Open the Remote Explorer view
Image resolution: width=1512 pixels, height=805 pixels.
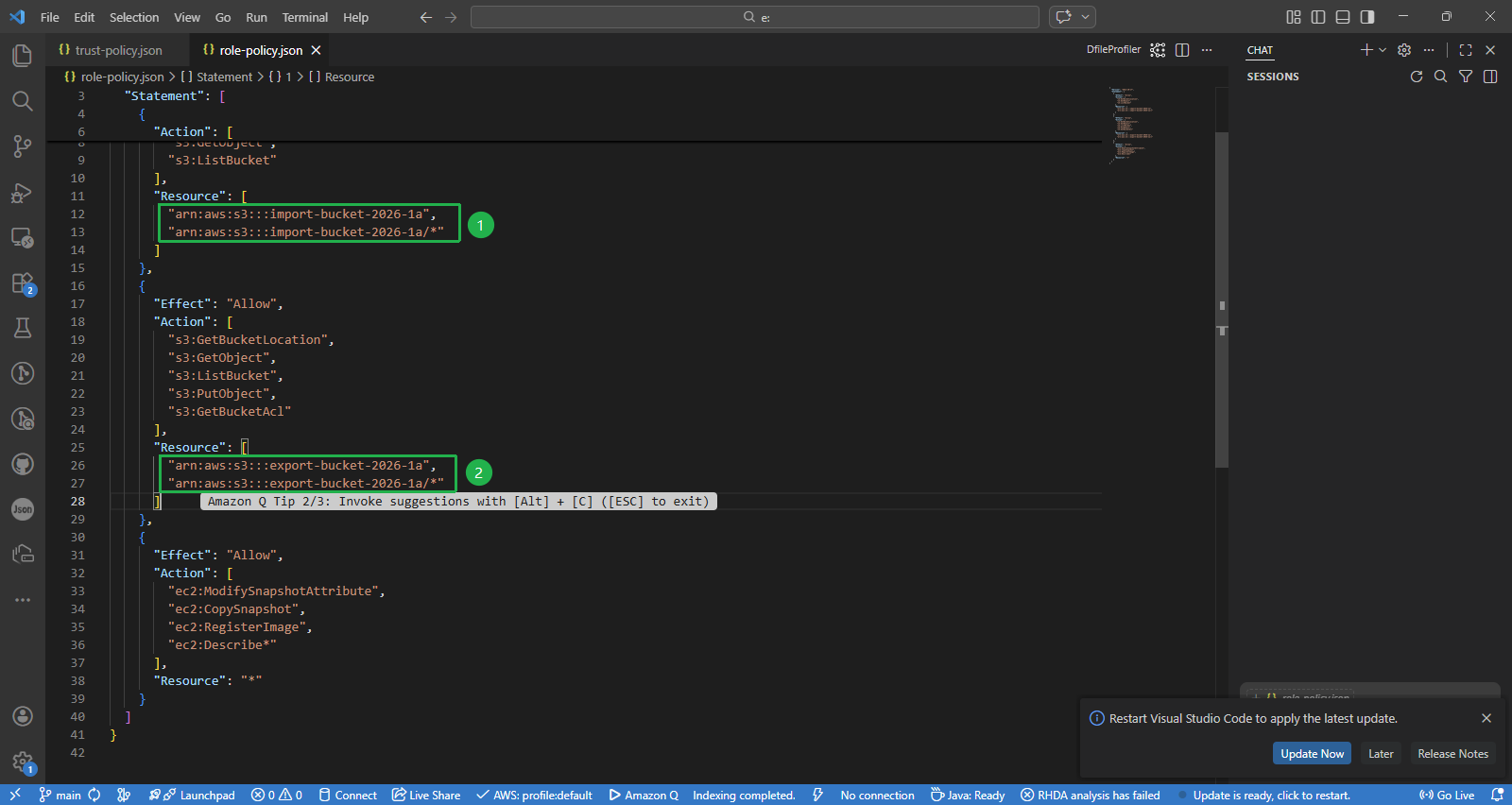(x=23, y=237)
